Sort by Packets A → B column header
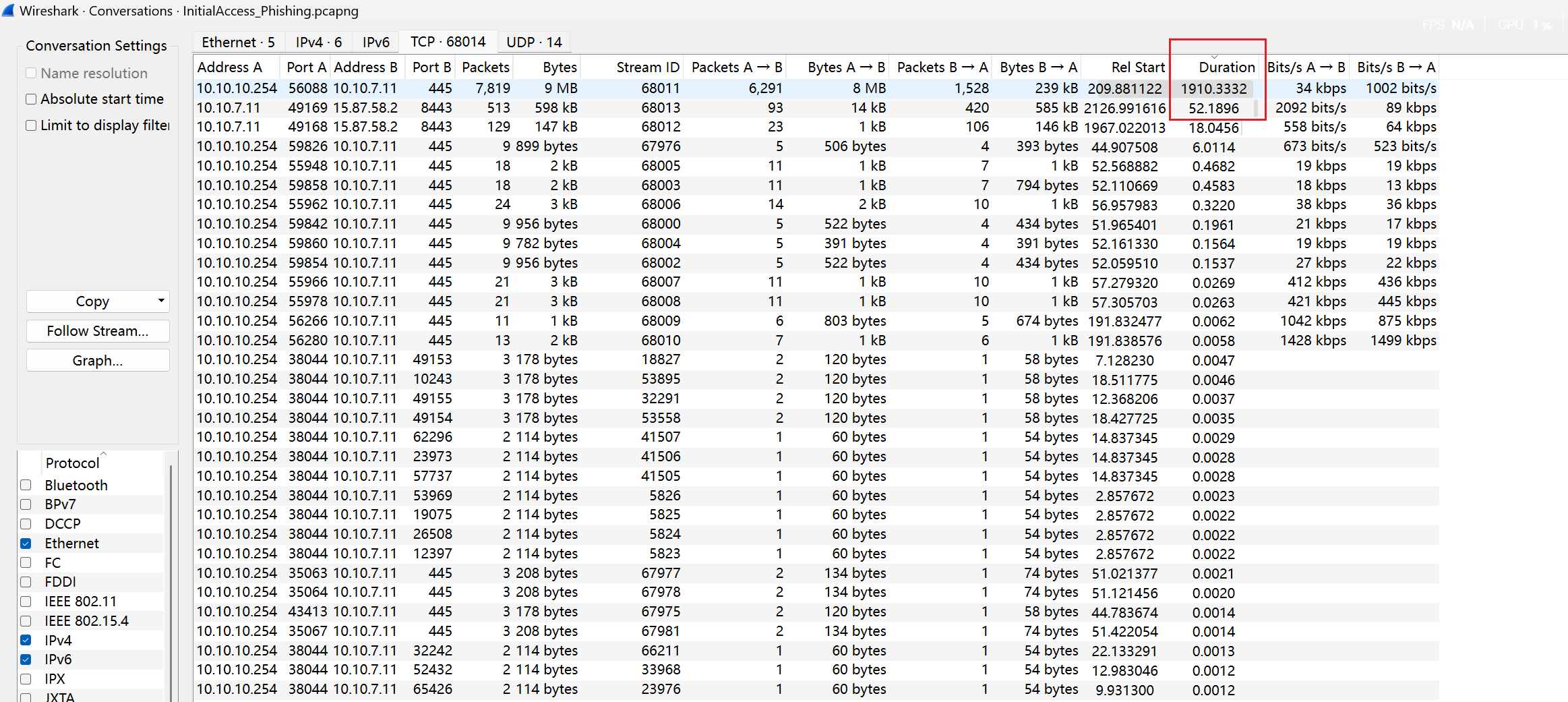Image resolution: width=1568 pixels, height=702 pixels. pos(735,67)
